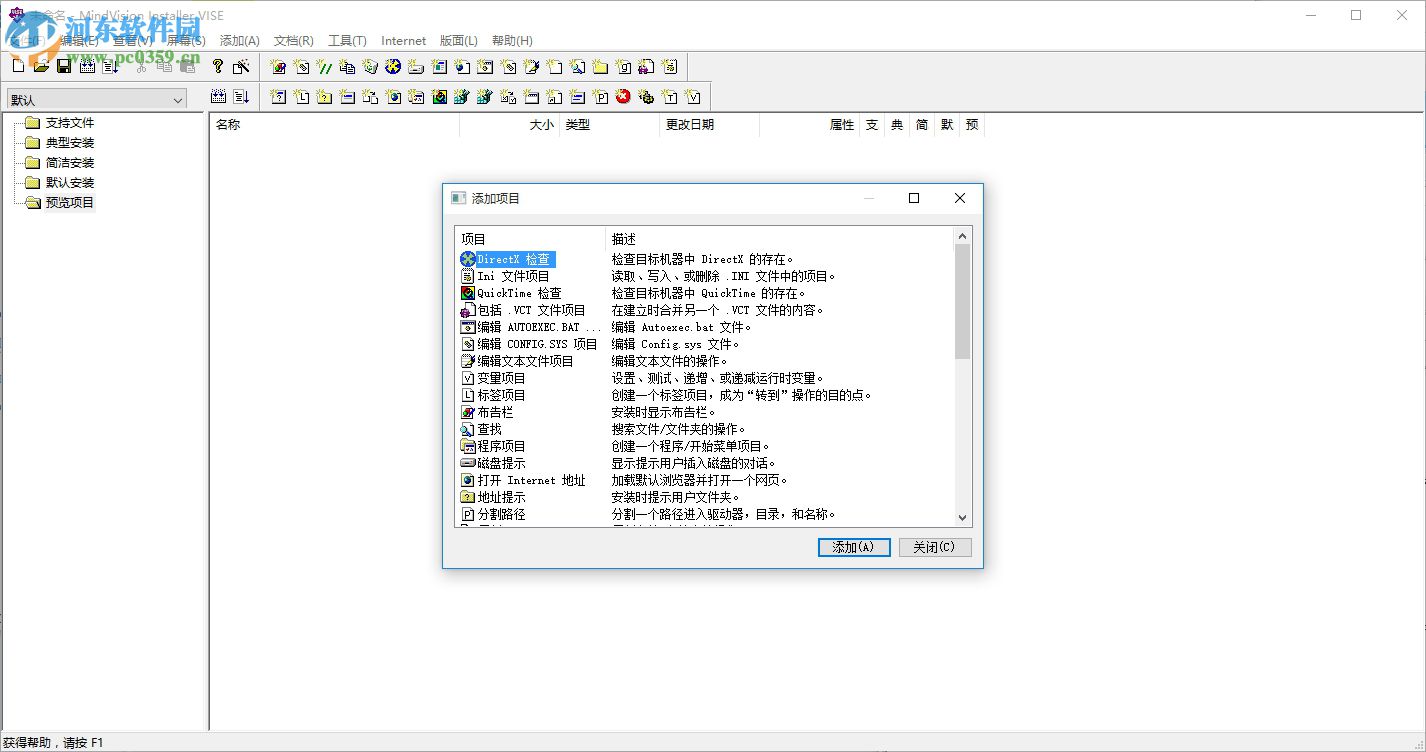Select 简洁安装 folder in the tree
The height and width of the screenshot is (752, 1426).
click(70, 163)
